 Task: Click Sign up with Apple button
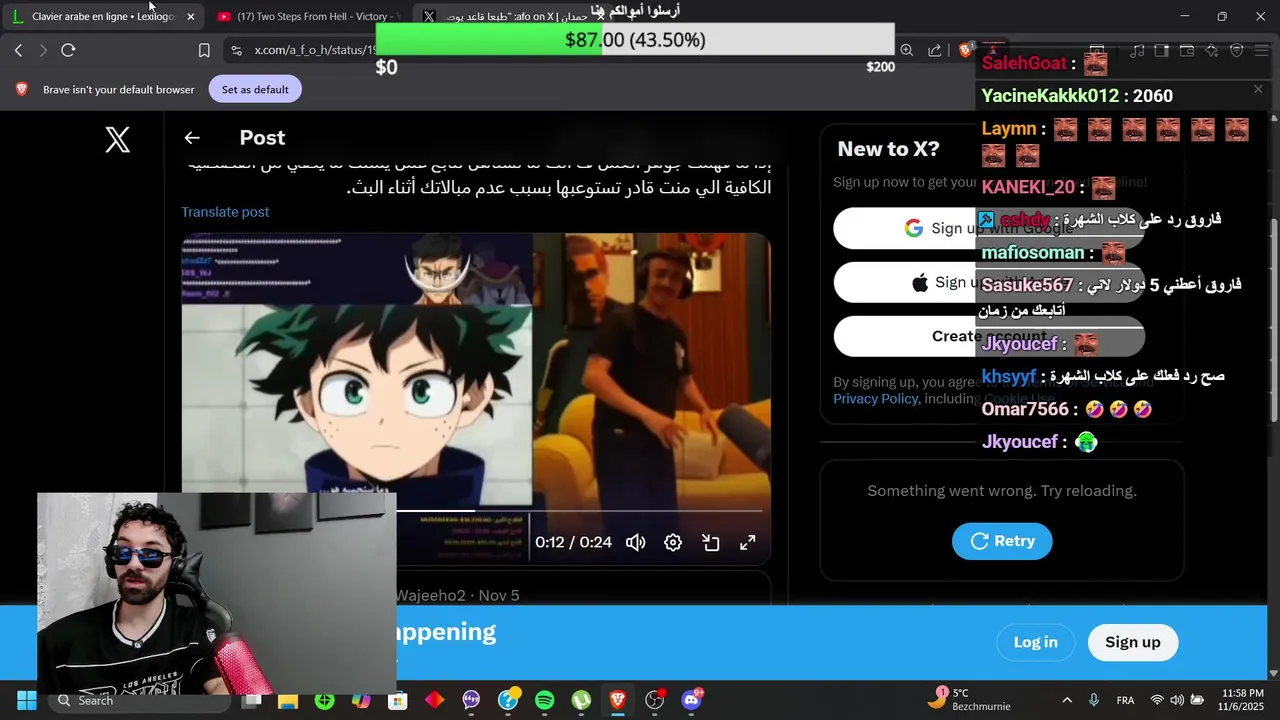[x=989, y=283]
